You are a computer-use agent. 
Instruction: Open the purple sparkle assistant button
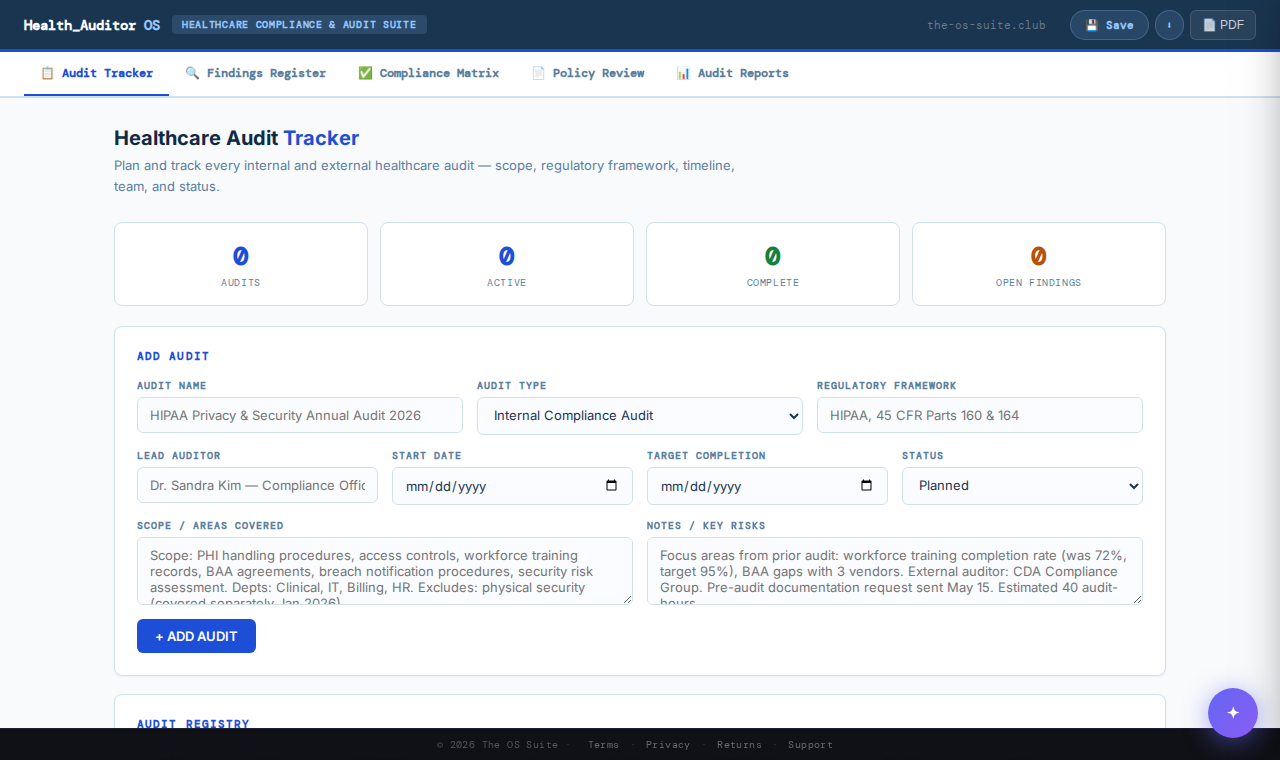coord(1233,713)
